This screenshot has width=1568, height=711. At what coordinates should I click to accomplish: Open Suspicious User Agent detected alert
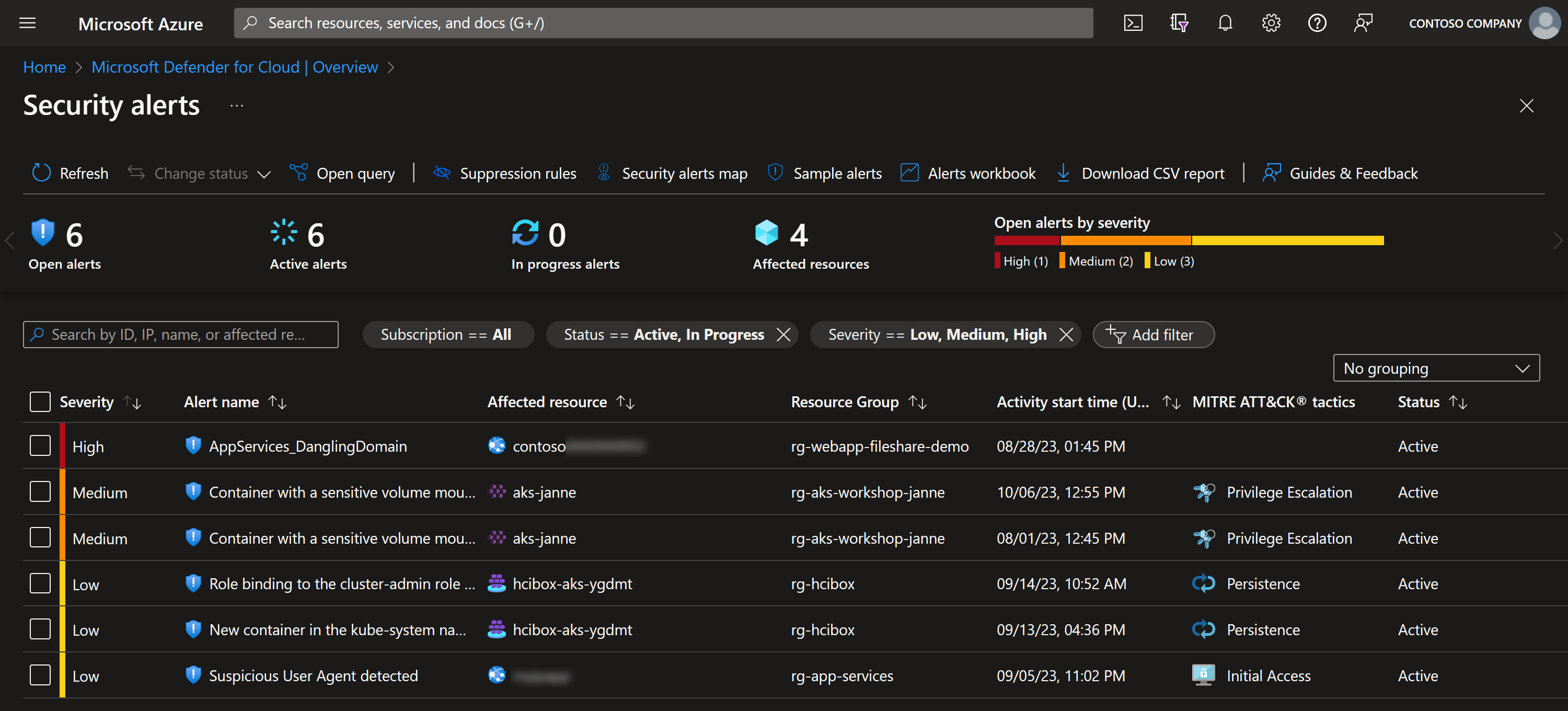[314, 675]
